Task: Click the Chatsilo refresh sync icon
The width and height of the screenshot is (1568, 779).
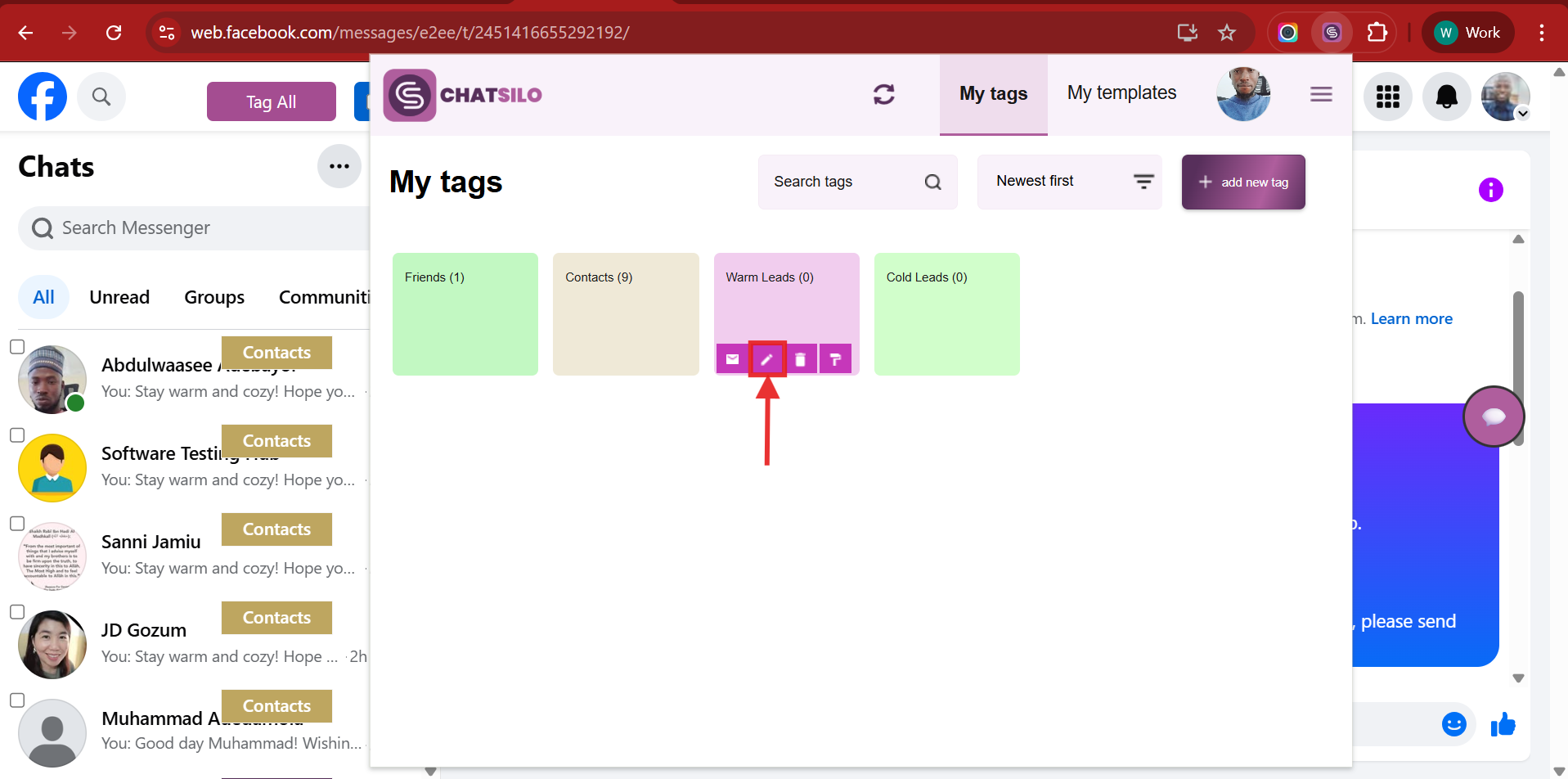Action: (884, 94)
